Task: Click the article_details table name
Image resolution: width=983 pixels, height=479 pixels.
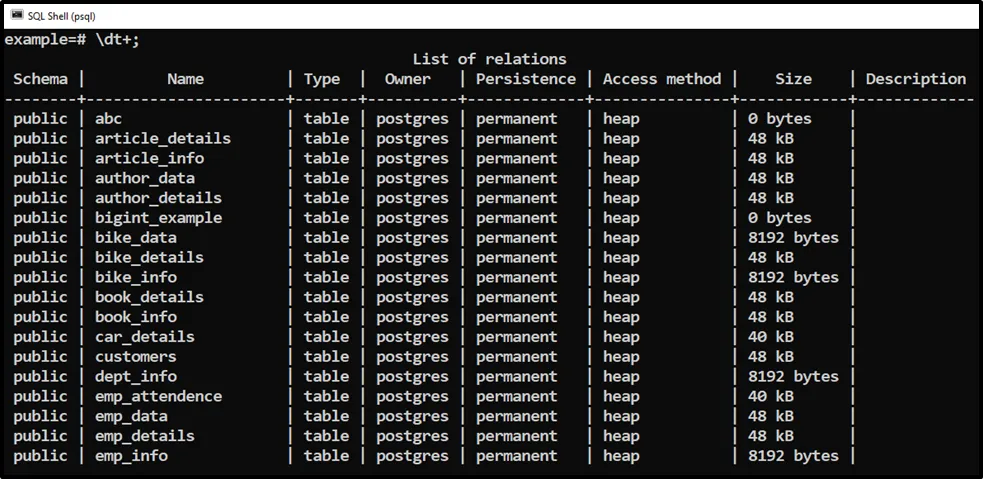Action: pyautogui.click(x=162, y=138)
